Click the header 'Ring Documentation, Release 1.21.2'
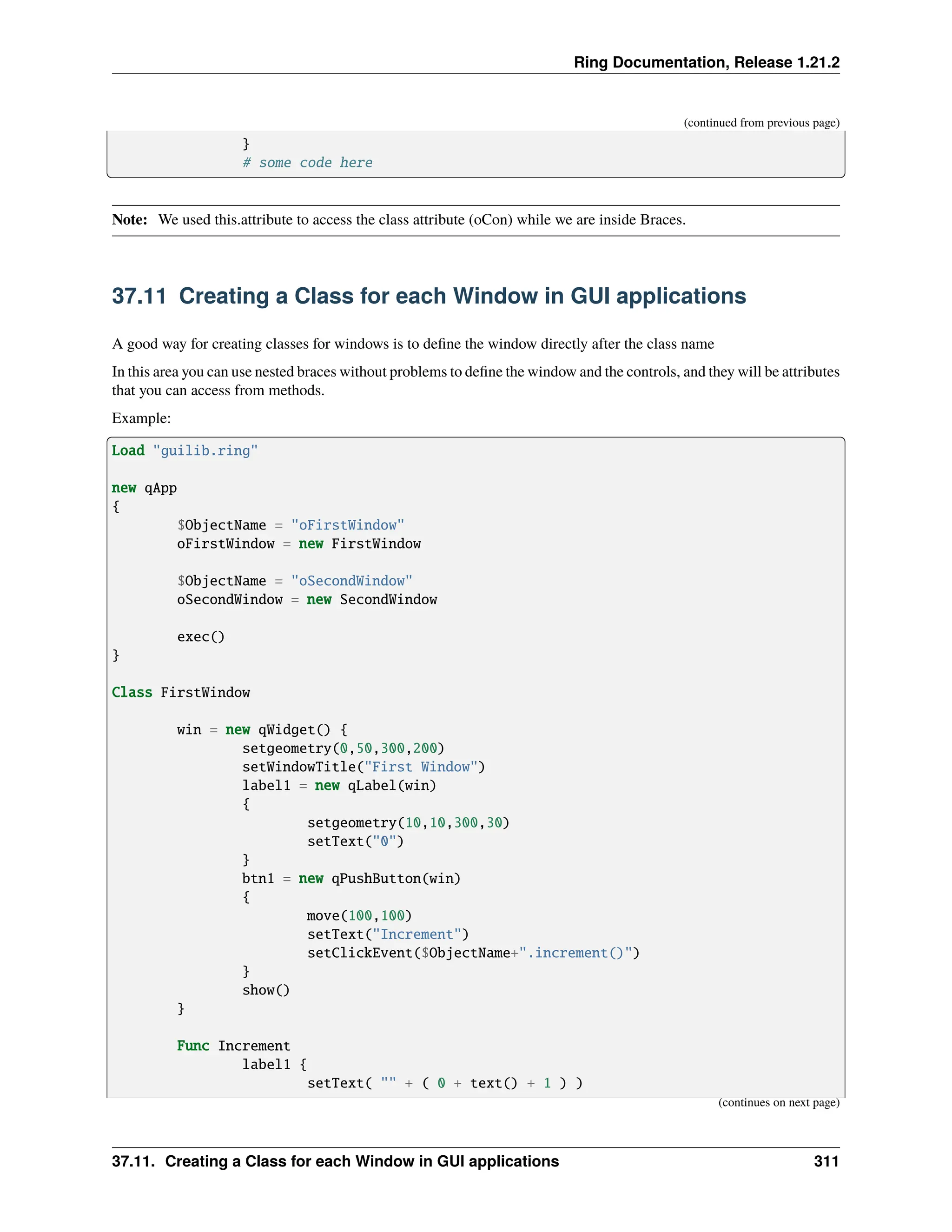The width and height of the screenshot is (952, 1232). coord(706,62)
